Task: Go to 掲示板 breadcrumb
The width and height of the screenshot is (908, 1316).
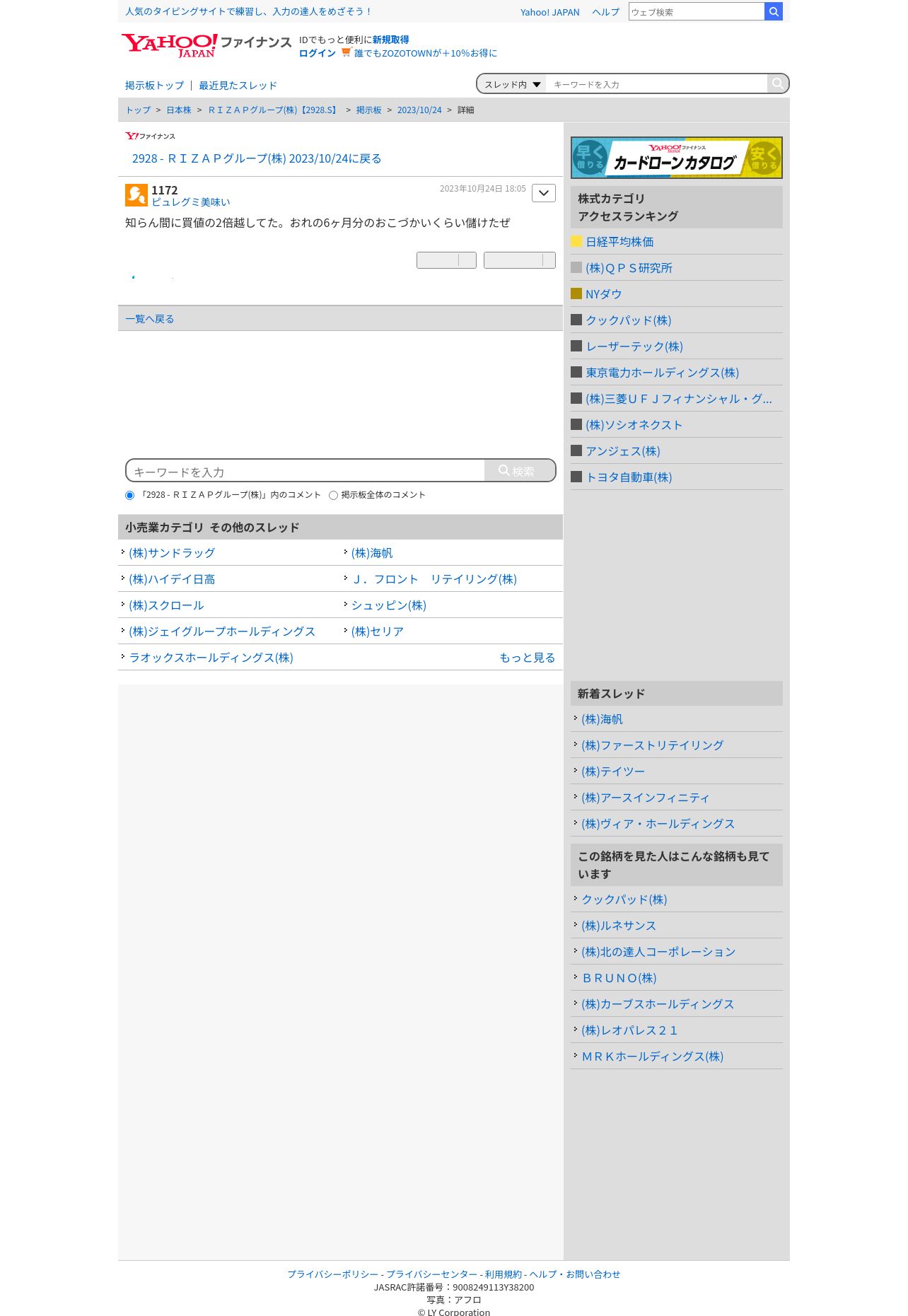Action: click(369, 110)
